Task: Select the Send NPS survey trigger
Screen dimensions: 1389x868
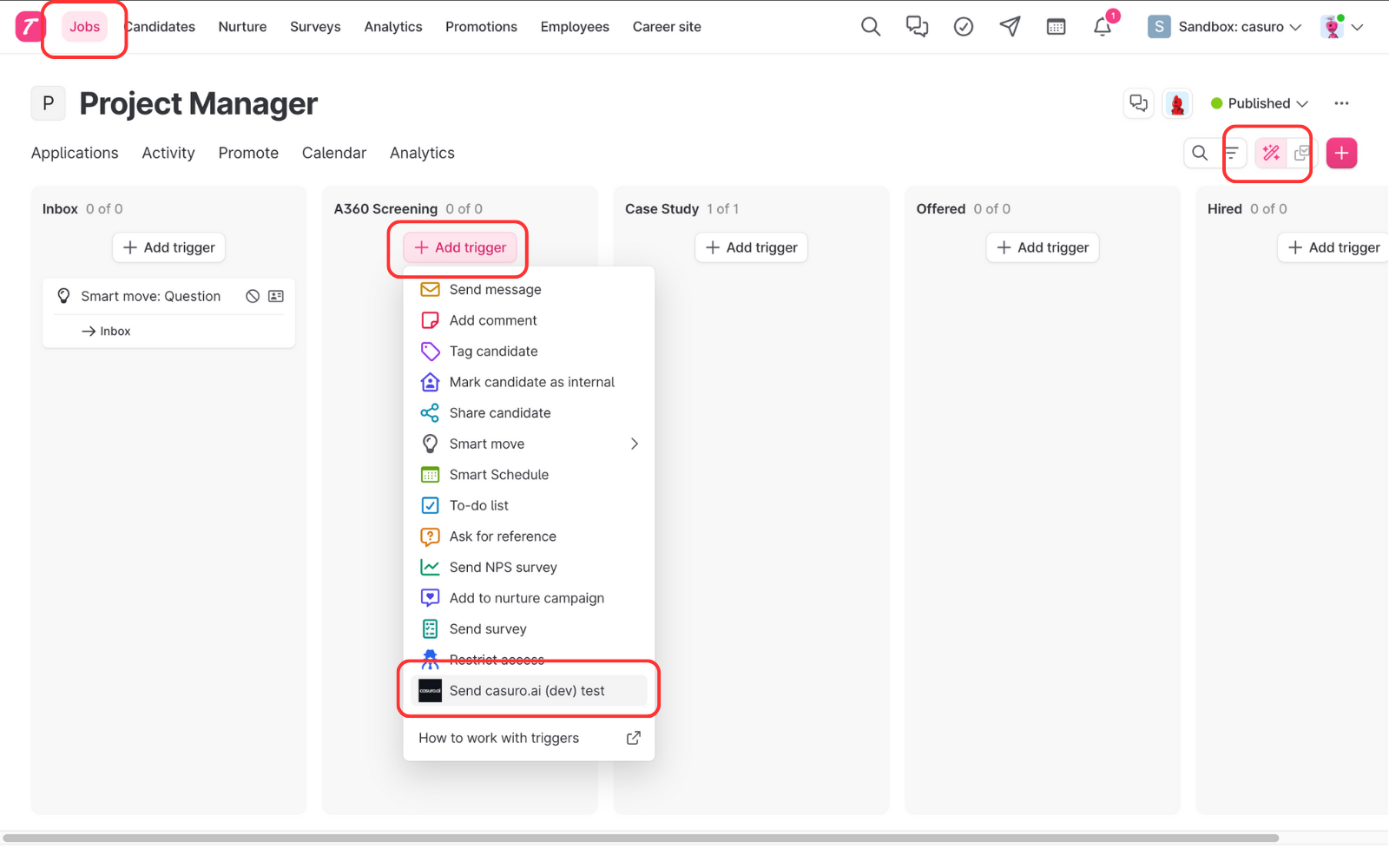Action: pyautogui.click(x=529, y=567)
